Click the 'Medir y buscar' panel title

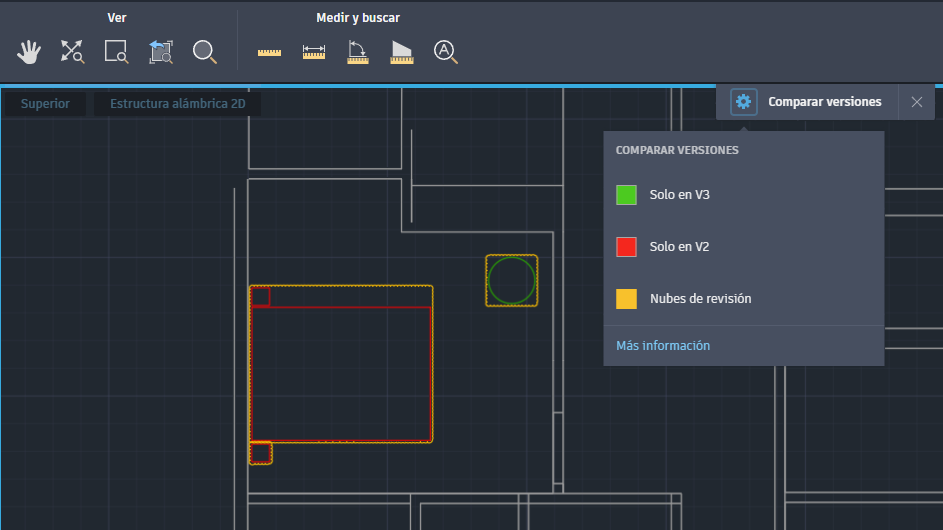coord(358,17)
